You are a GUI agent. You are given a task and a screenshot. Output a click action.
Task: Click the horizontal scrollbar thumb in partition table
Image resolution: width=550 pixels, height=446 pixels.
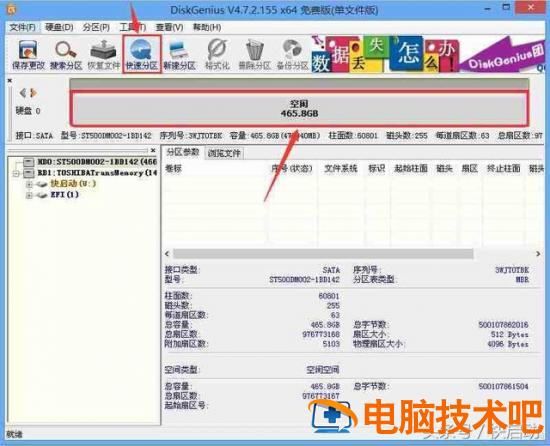pyautogui.click(x=323, y=254)
